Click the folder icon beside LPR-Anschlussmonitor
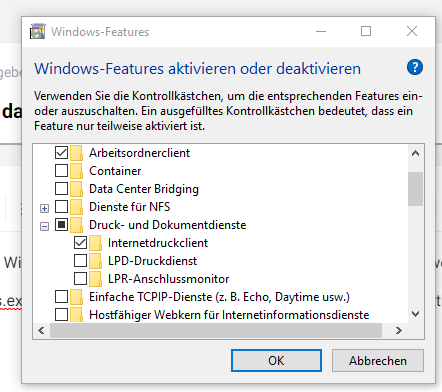Screen dimensions: 442x392 tap(95, 279)
